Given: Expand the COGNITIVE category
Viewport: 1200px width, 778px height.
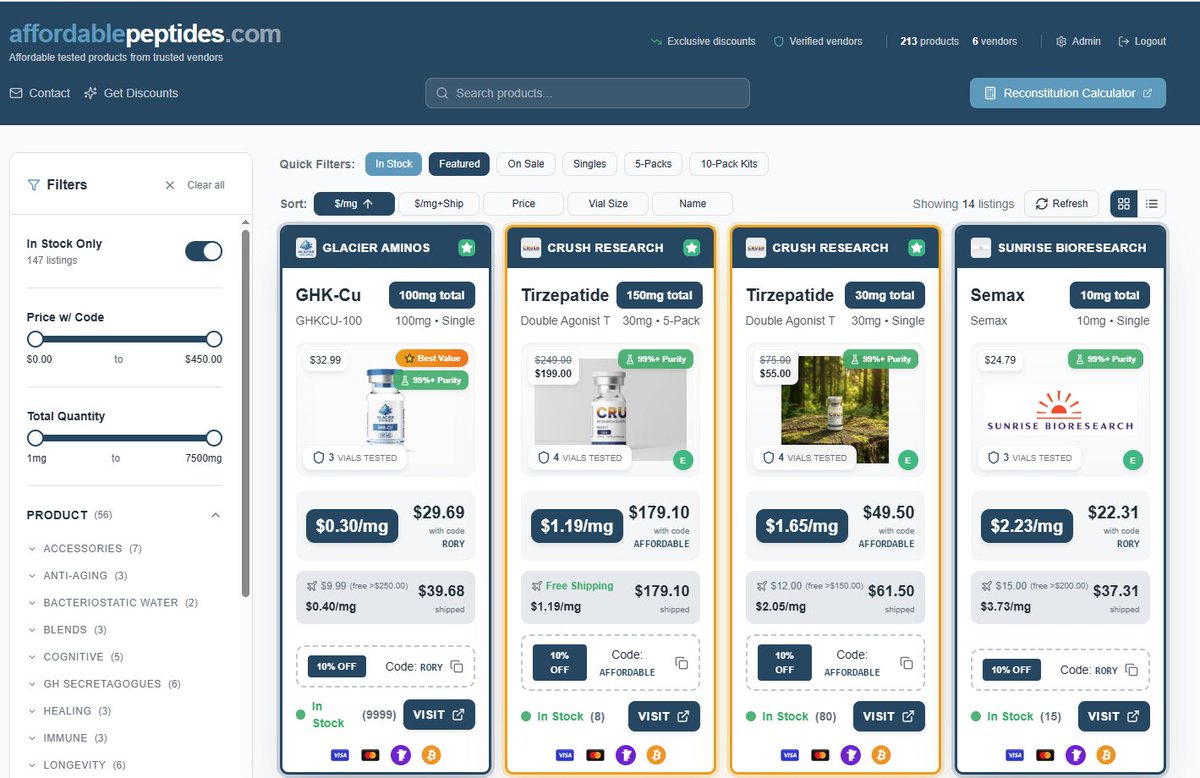Looking at the screenshot, I should [x=76, y=657].
